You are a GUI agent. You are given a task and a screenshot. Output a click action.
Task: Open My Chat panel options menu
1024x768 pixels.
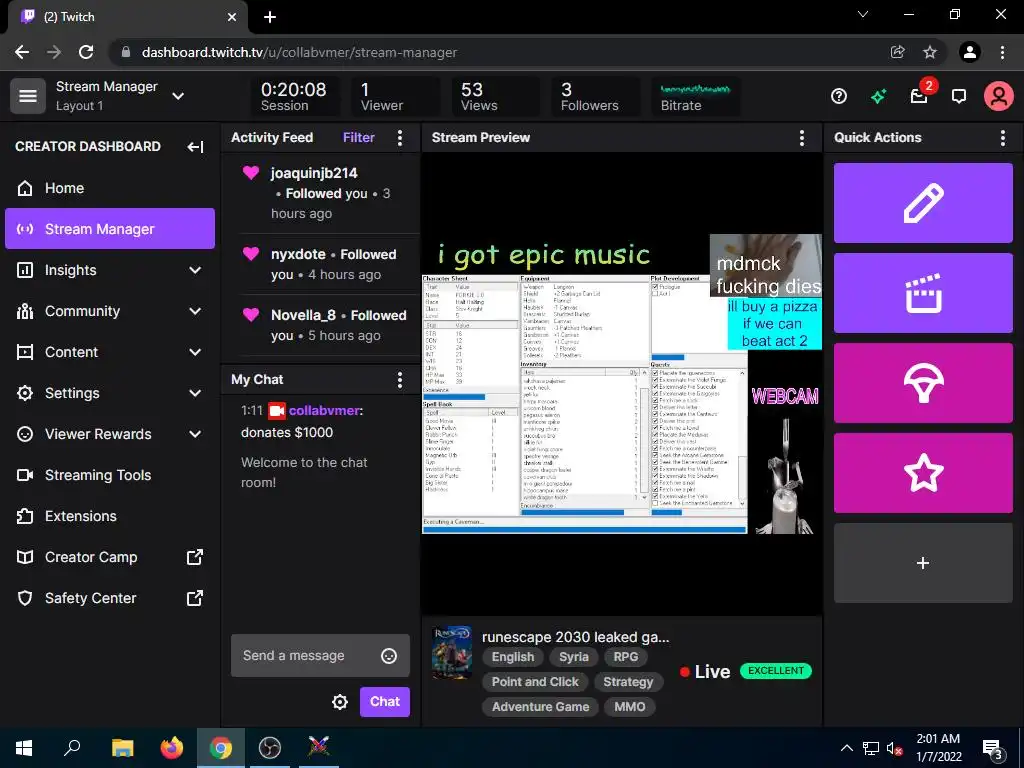pyautogui.click(x=400, y=380)
